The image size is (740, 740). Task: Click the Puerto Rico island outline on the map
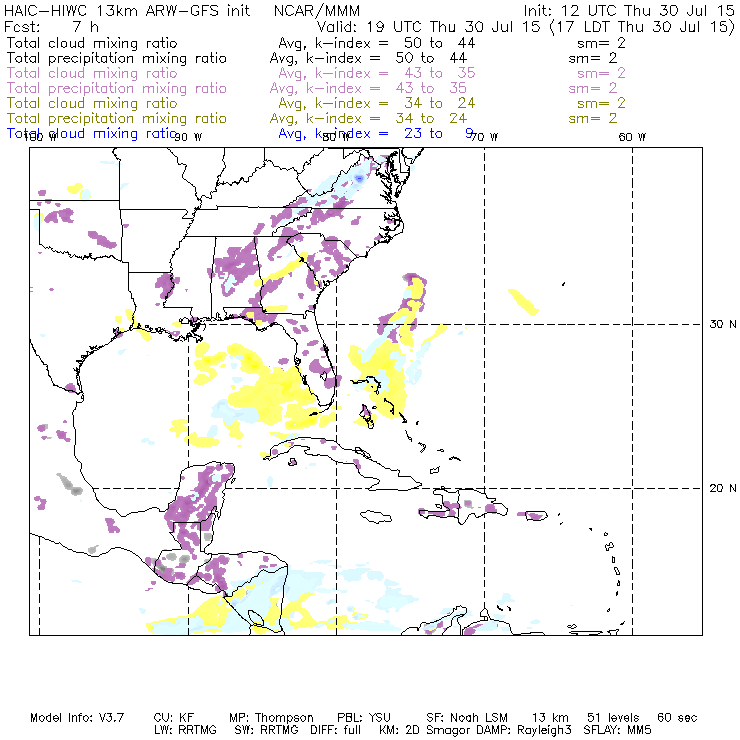(x=536, y=515)
